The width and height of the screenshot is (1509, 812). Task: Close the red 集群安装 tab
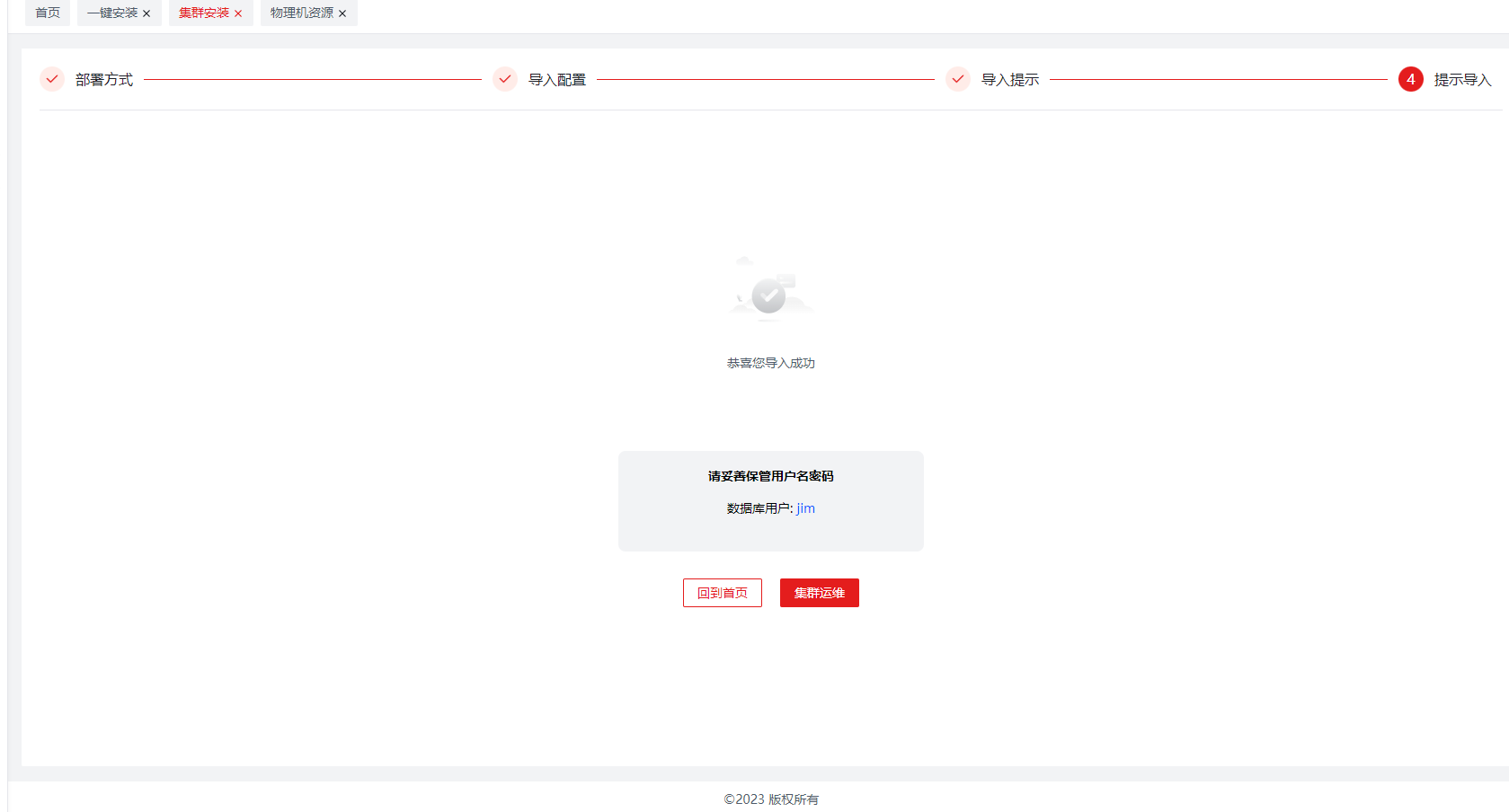click(238, 13)
